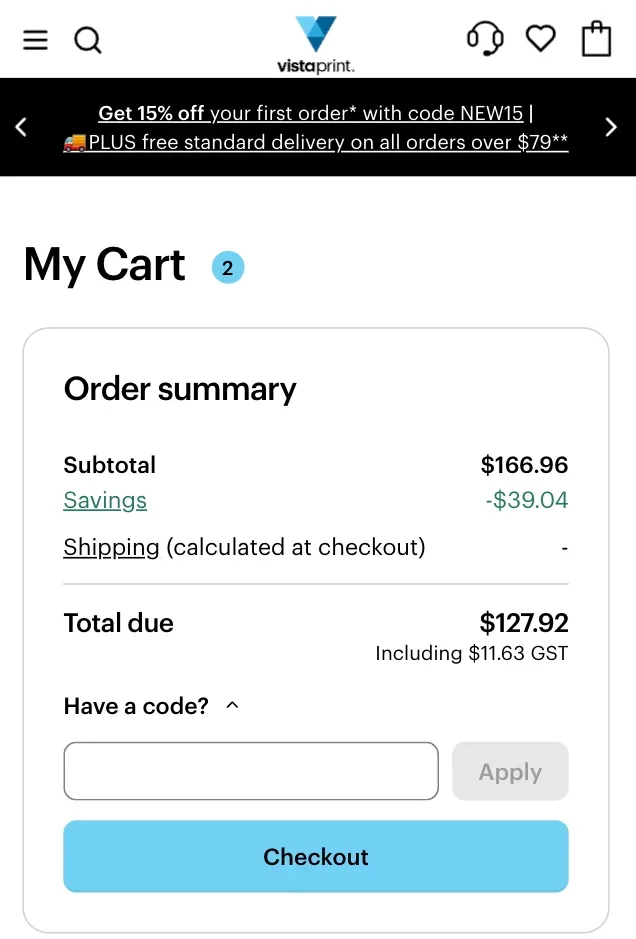Open favorites with the heart icon
This screenshot has width=636, height=939.
click(x=540, y=39)
